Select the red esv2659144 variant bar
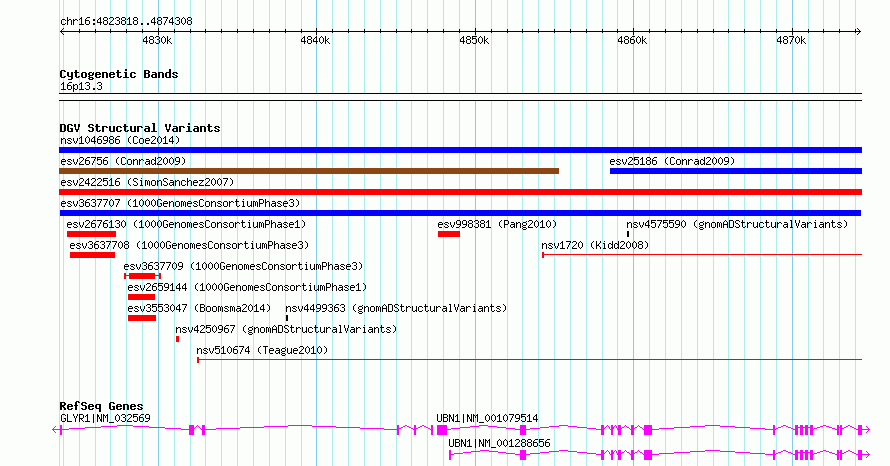Image resolution: width=890 pixels, height=466 pixels. pos(141,297)
